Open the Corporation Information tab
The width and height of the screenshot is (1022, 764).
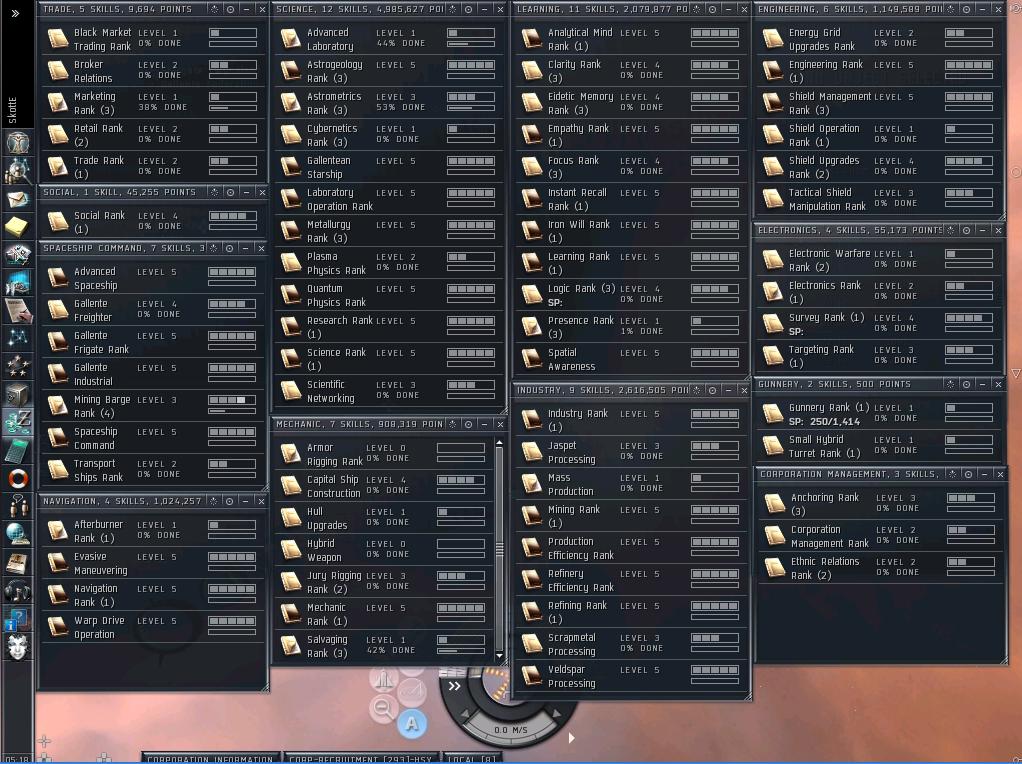210,758
